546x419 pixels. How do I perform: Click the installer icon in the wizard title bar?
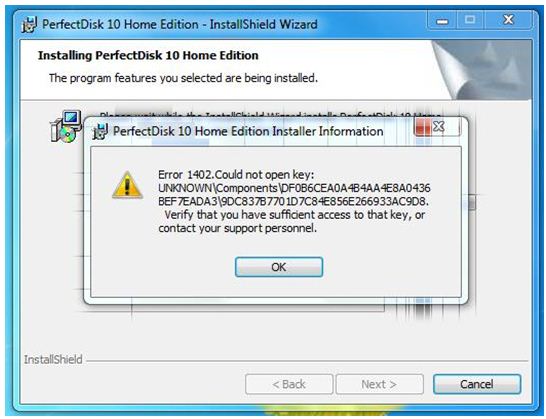pyautogui.click(x=29, y=24)
